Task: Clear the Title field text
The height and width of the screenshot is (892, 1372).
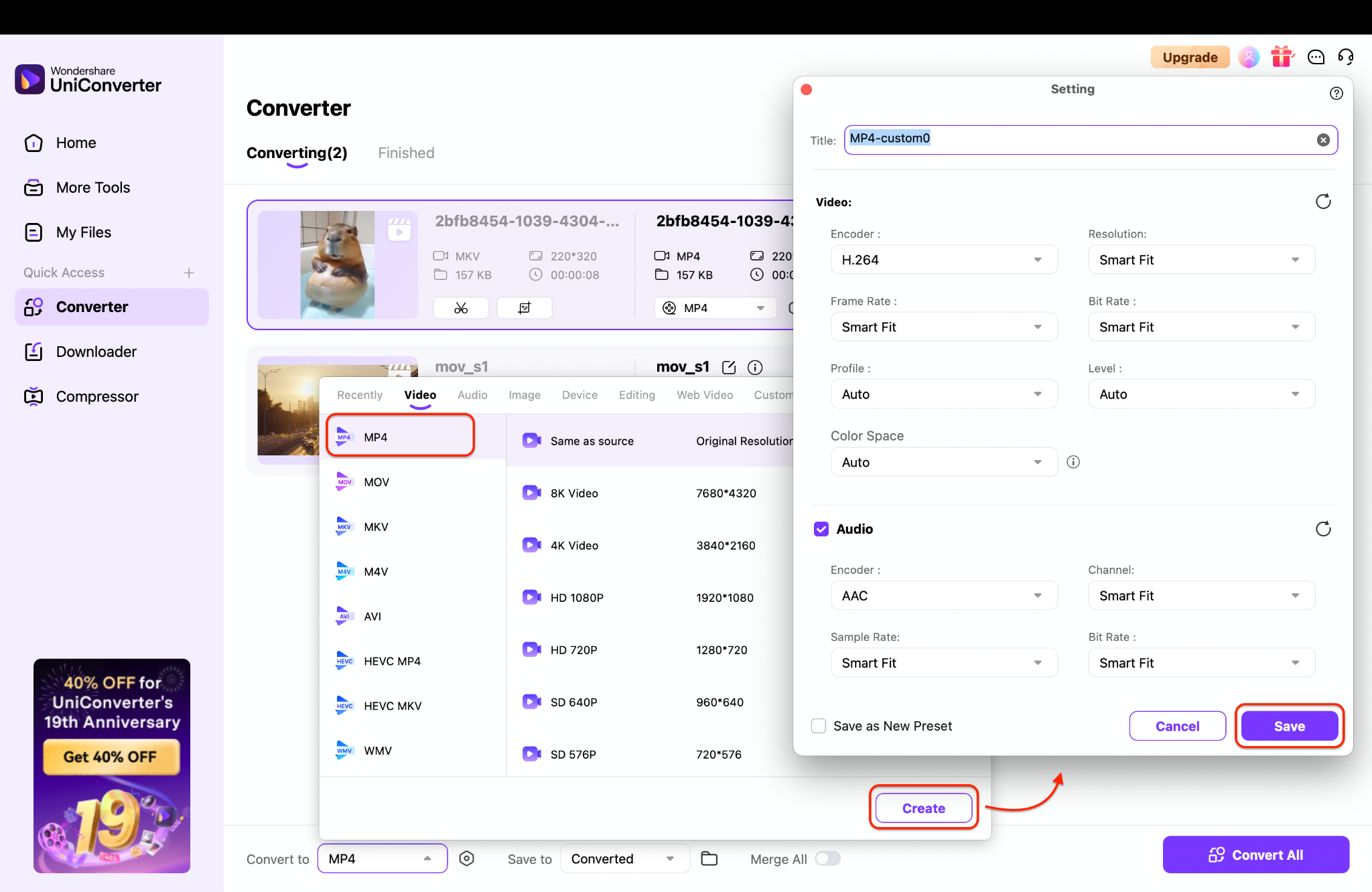Action: click(x=1323, y=140)
